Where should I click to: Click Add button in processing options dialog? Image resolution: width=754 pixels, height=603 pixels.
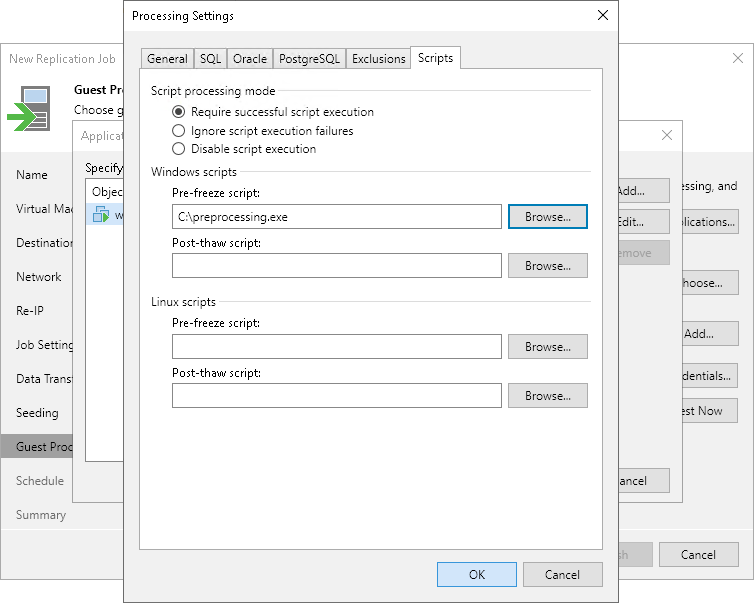644,191
